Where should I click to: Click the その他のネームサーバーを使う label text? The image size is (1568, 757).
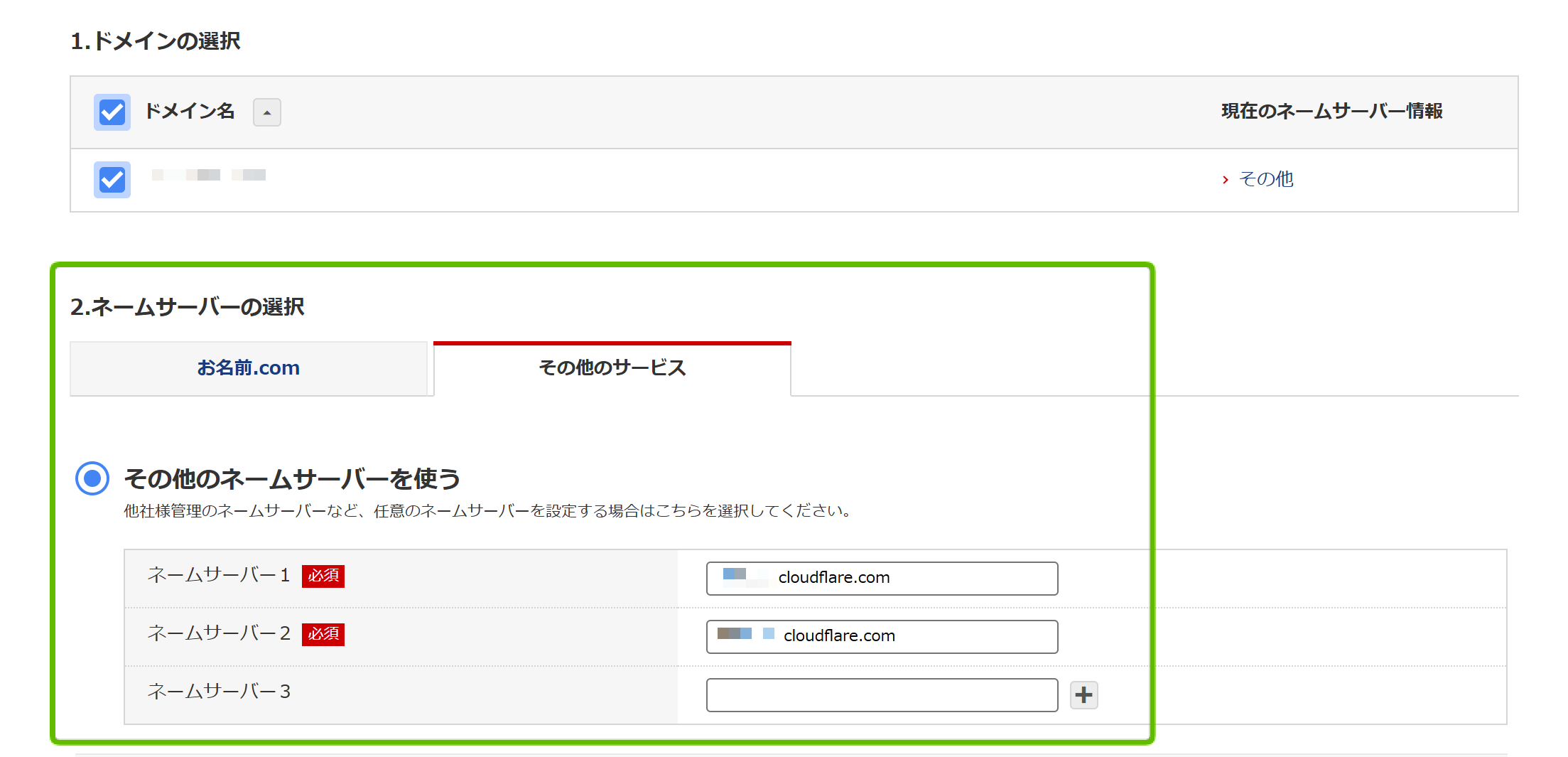[x=292, y=478]
